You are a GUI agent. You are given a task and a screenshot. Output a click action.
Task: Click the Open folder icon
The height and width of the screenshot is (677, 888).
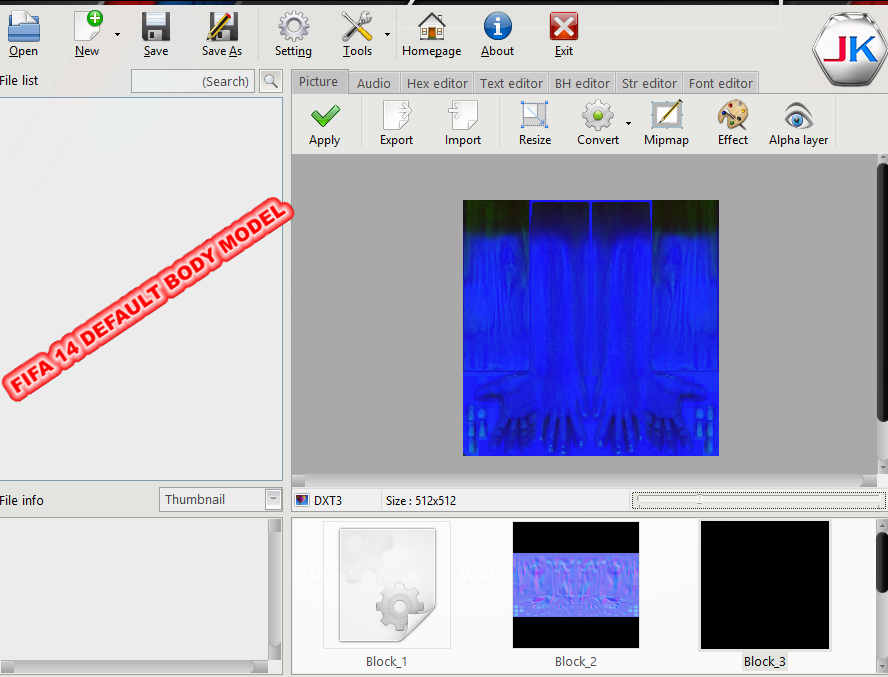23,27
